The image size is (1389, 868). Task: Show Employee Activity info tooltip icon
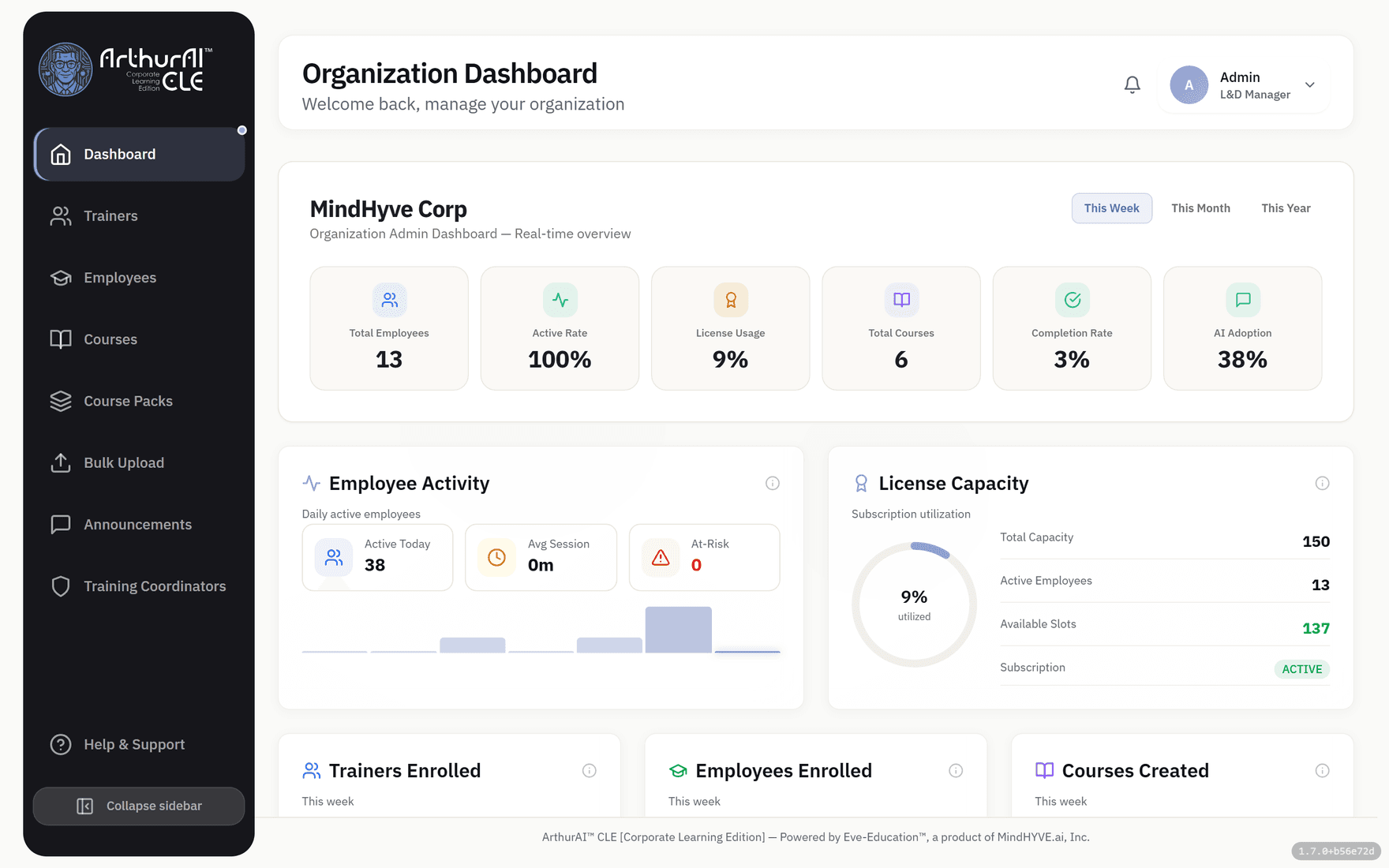[773, 483]
